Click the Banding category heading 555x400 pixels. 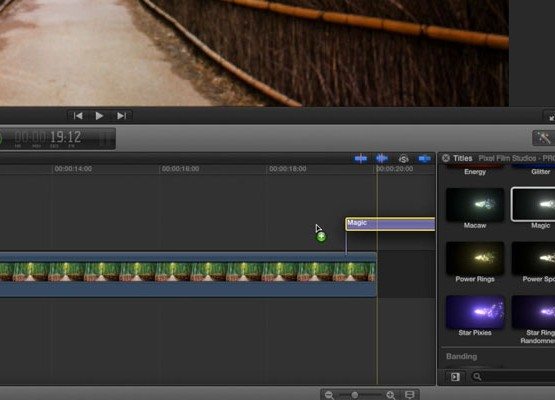(x=462, y=356)
